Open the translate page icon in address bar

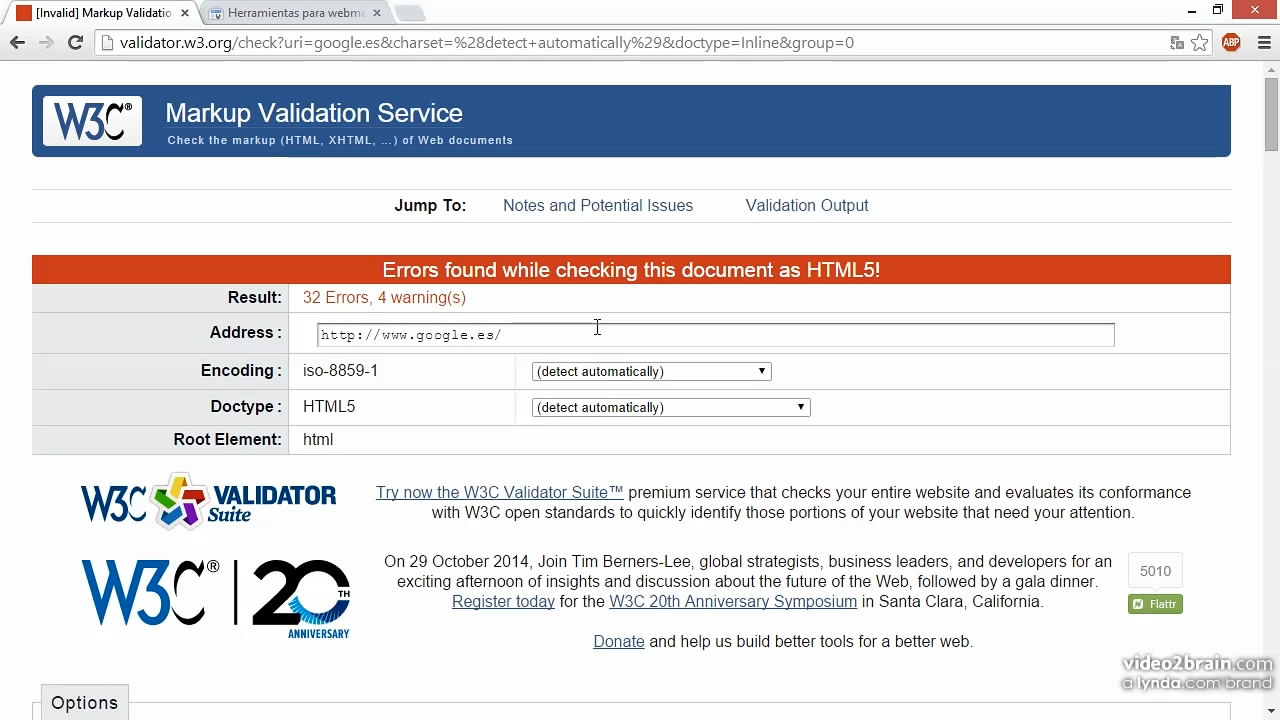(1177, 43)
